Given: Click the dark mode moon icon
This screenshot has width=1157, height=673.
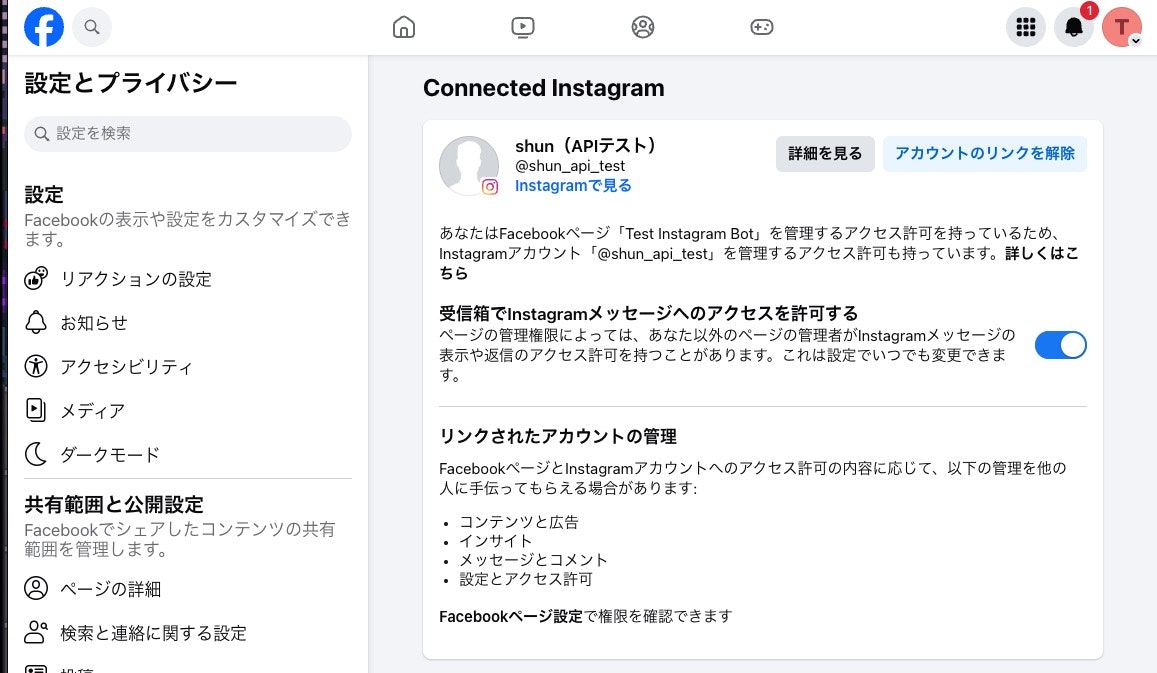Looking at the screenshot, I should (x=36, y=454).
